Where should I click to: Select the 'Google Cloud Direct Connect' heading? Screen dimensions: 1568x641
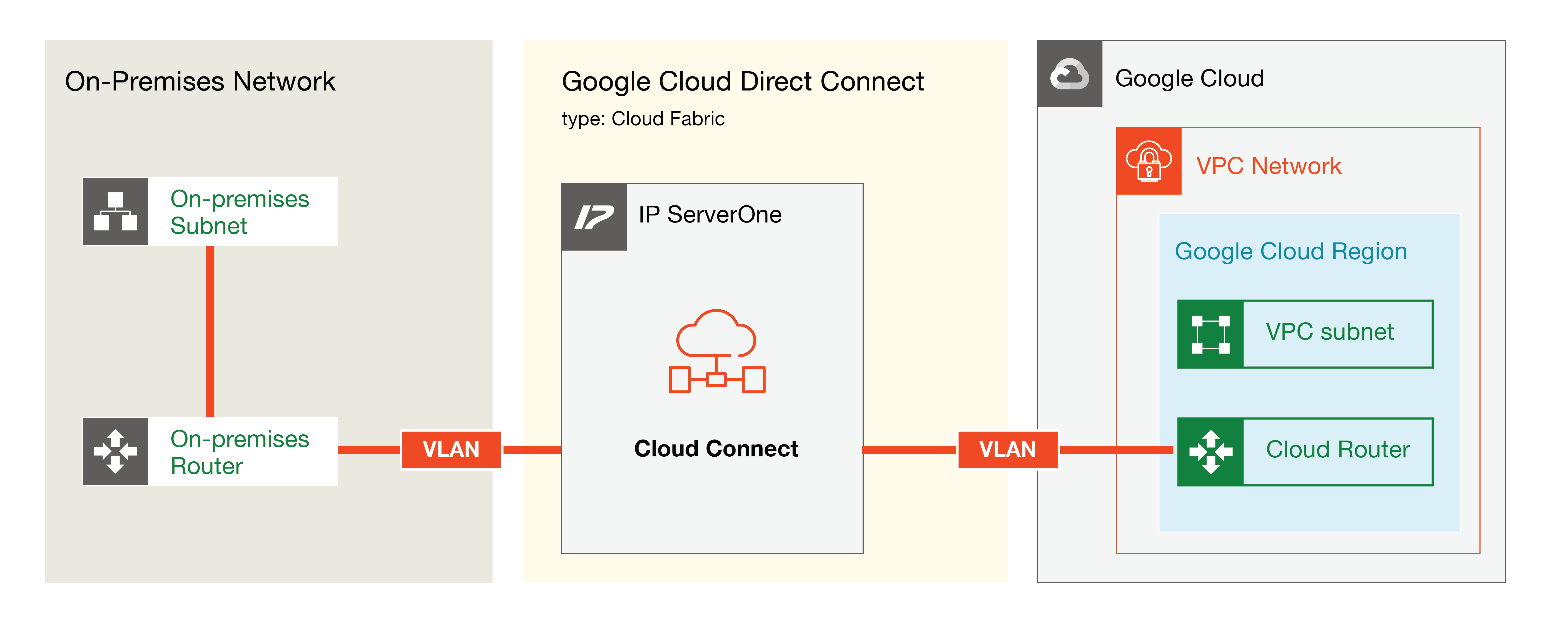coord(743,82)
